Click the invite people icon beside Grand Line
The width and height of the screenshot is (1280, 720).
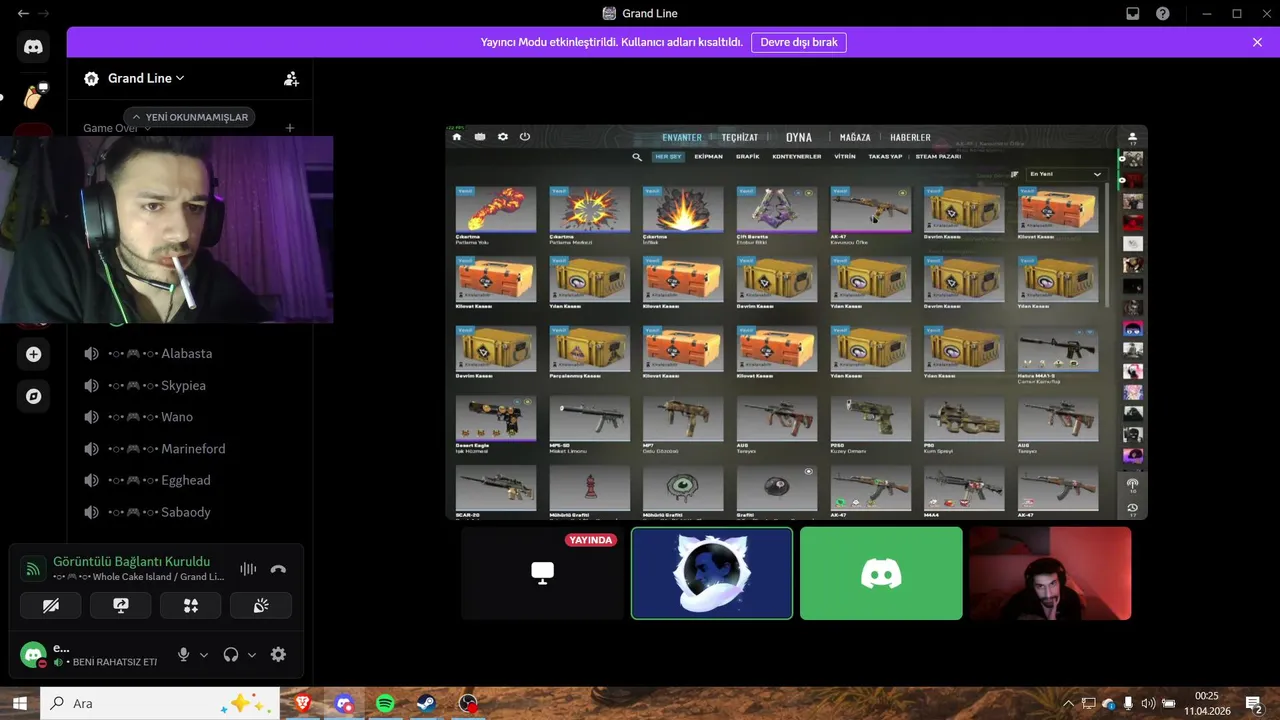pyautogui.click(x=291, y=78)
